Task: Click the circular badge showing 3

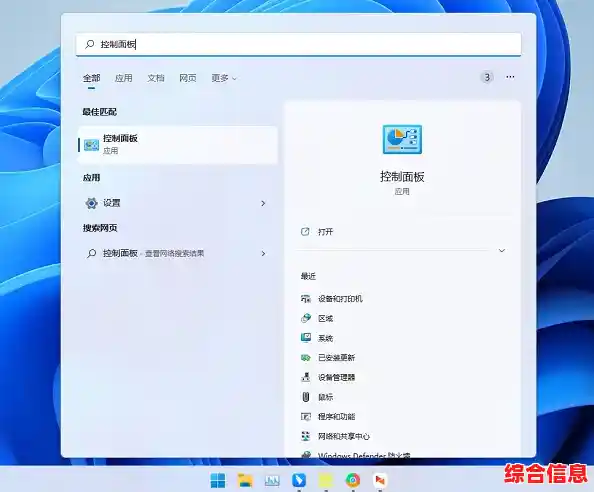Action: (x=487, y=77)
